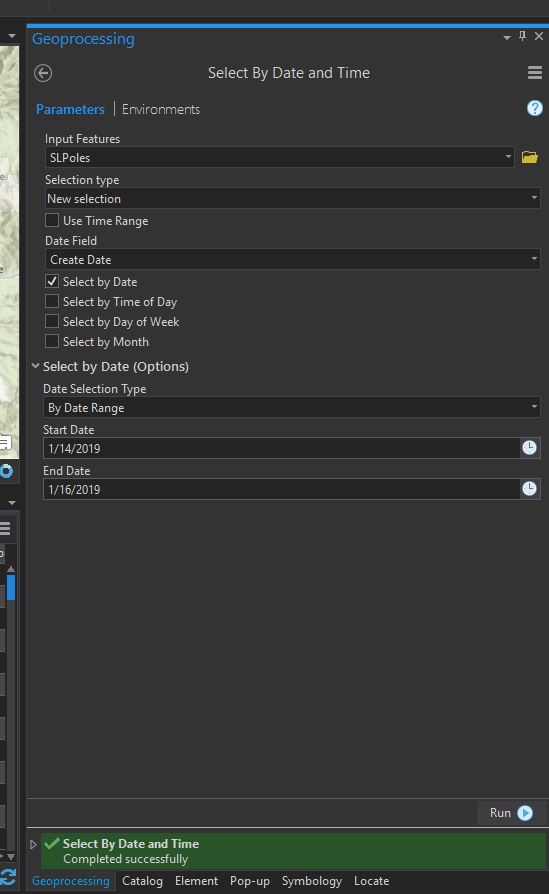This screenshot has height=894, width=549.
Task: Enable Select by Time of Day
Action: click(52, 301)
